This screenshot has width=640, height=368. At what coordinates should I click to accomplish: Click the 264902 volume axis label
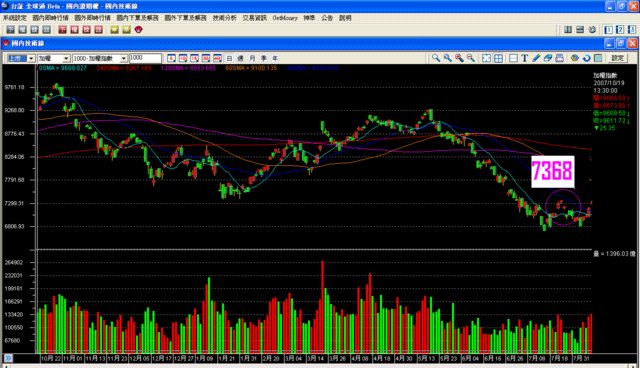pyautogui.click(x=14, y=263)
